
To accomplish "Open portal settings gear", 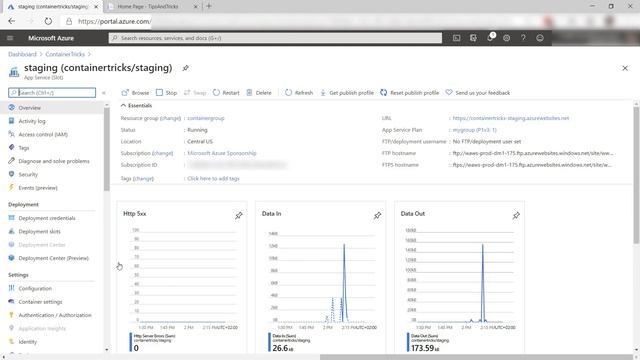I will [507, 38].
